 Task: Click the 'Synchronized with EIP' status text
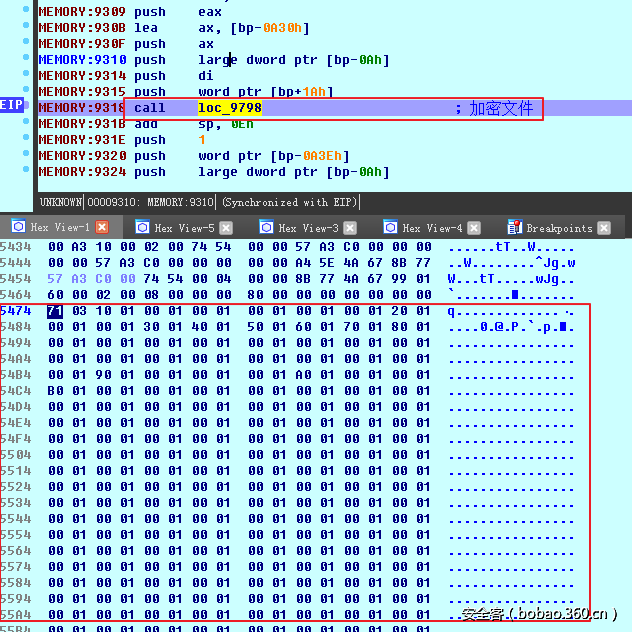click(x=291, y=202)
